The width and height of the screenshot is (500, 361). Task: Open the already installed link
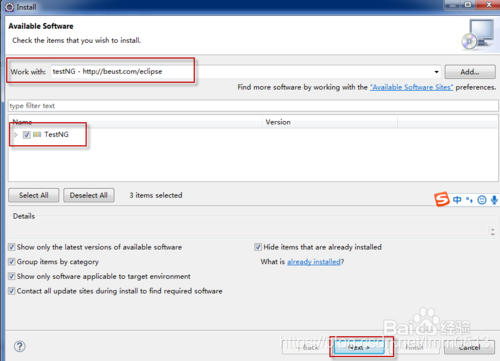click(x=314, y=262)
